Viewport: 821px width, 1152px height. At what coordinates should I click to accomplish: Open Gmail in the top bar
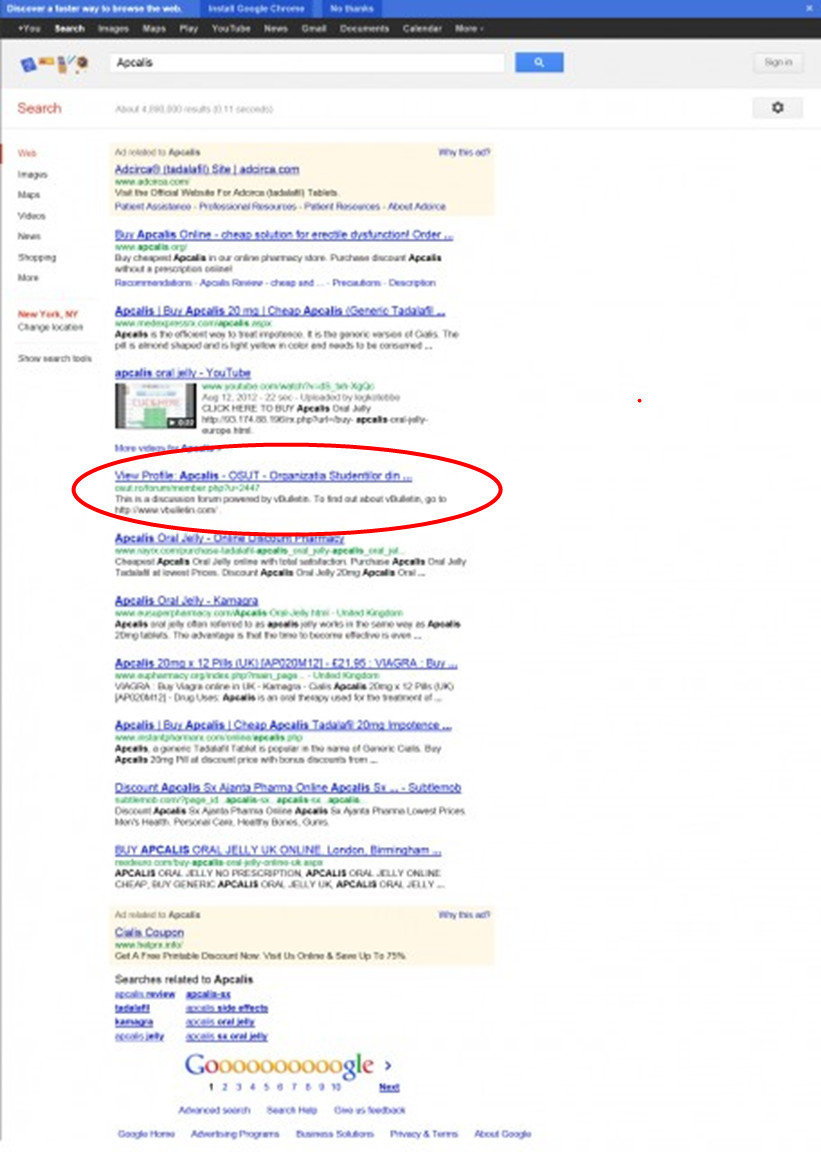[314, 29]
